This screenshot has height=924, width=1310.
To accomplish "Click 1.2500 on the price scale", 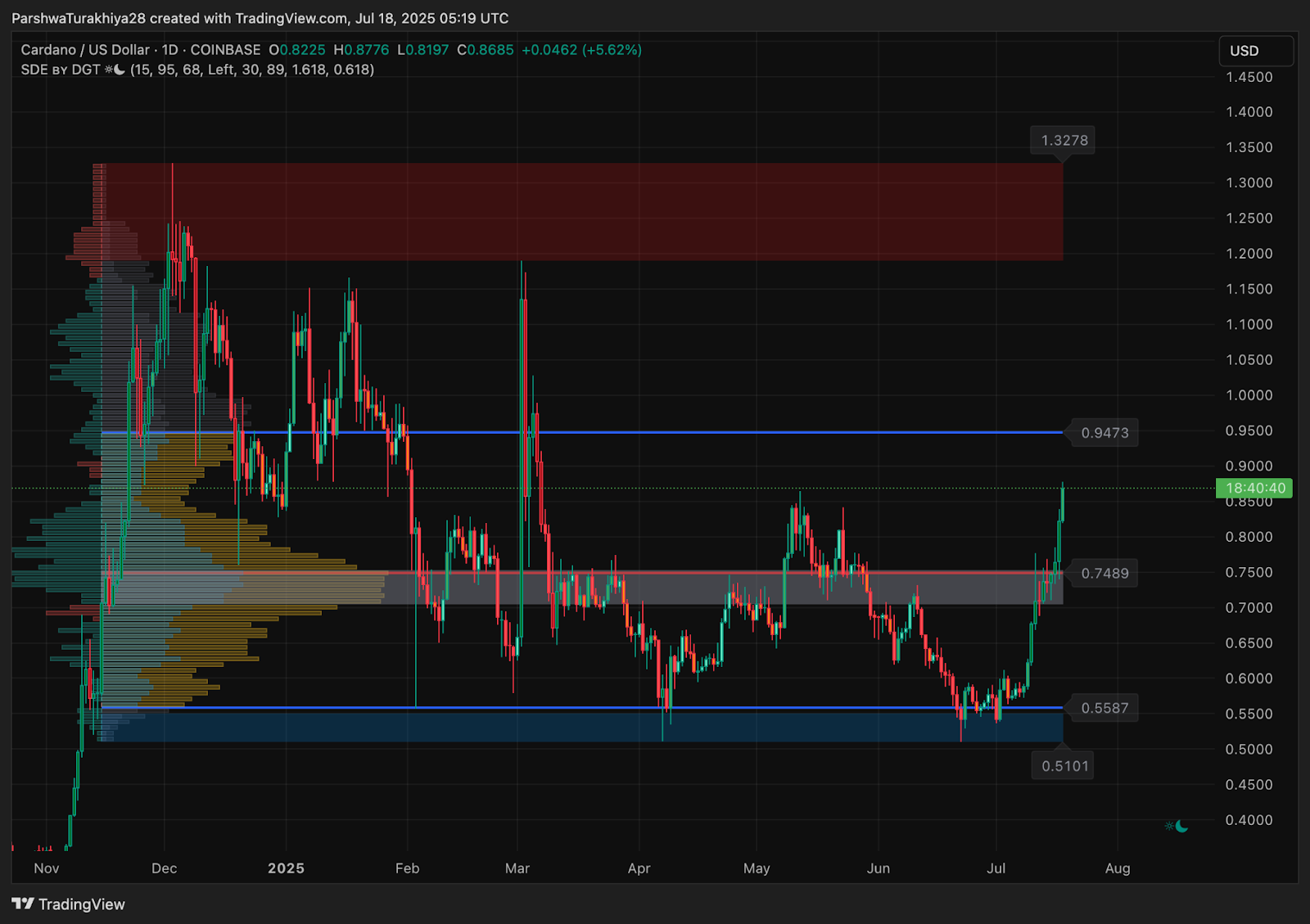I will pyautogui.click(x=1249, y=219).
